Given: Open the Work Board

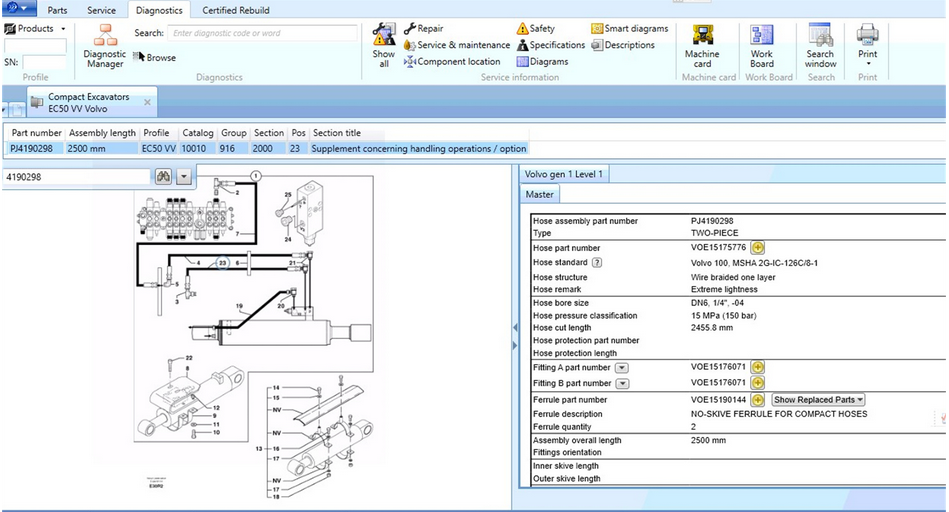Looking at the screenshot, I should [x=761, y=46].
